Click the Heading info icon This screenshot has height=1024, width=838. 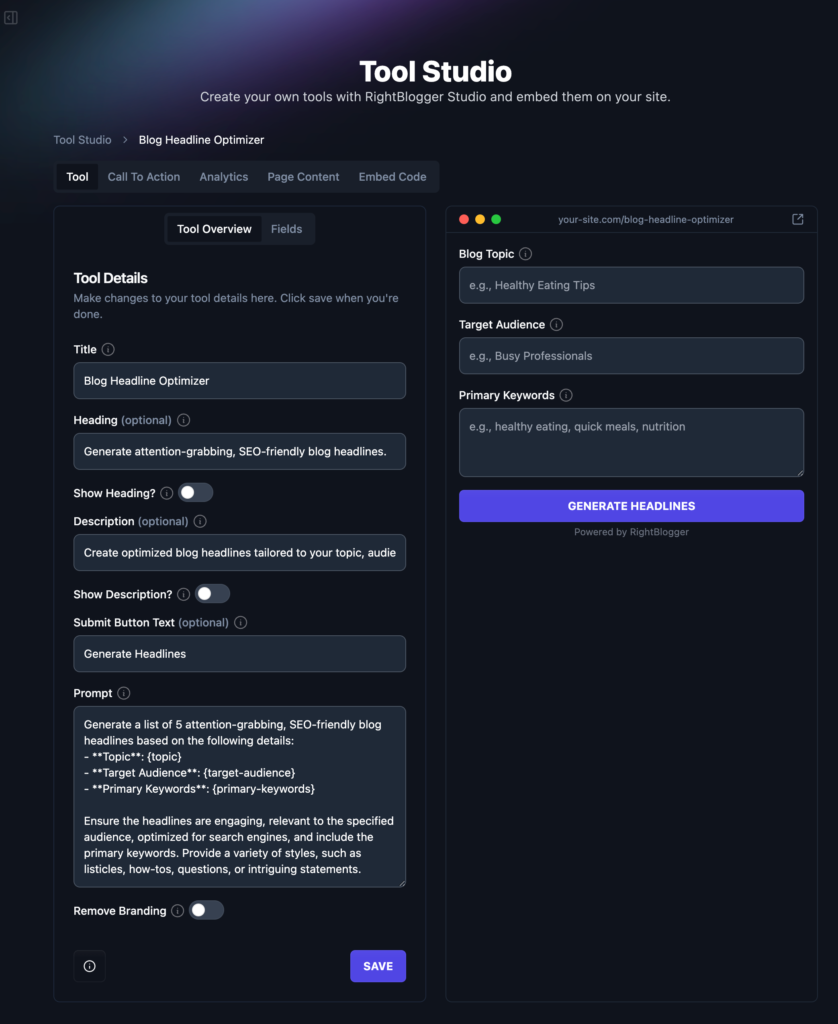click(183, 420)
